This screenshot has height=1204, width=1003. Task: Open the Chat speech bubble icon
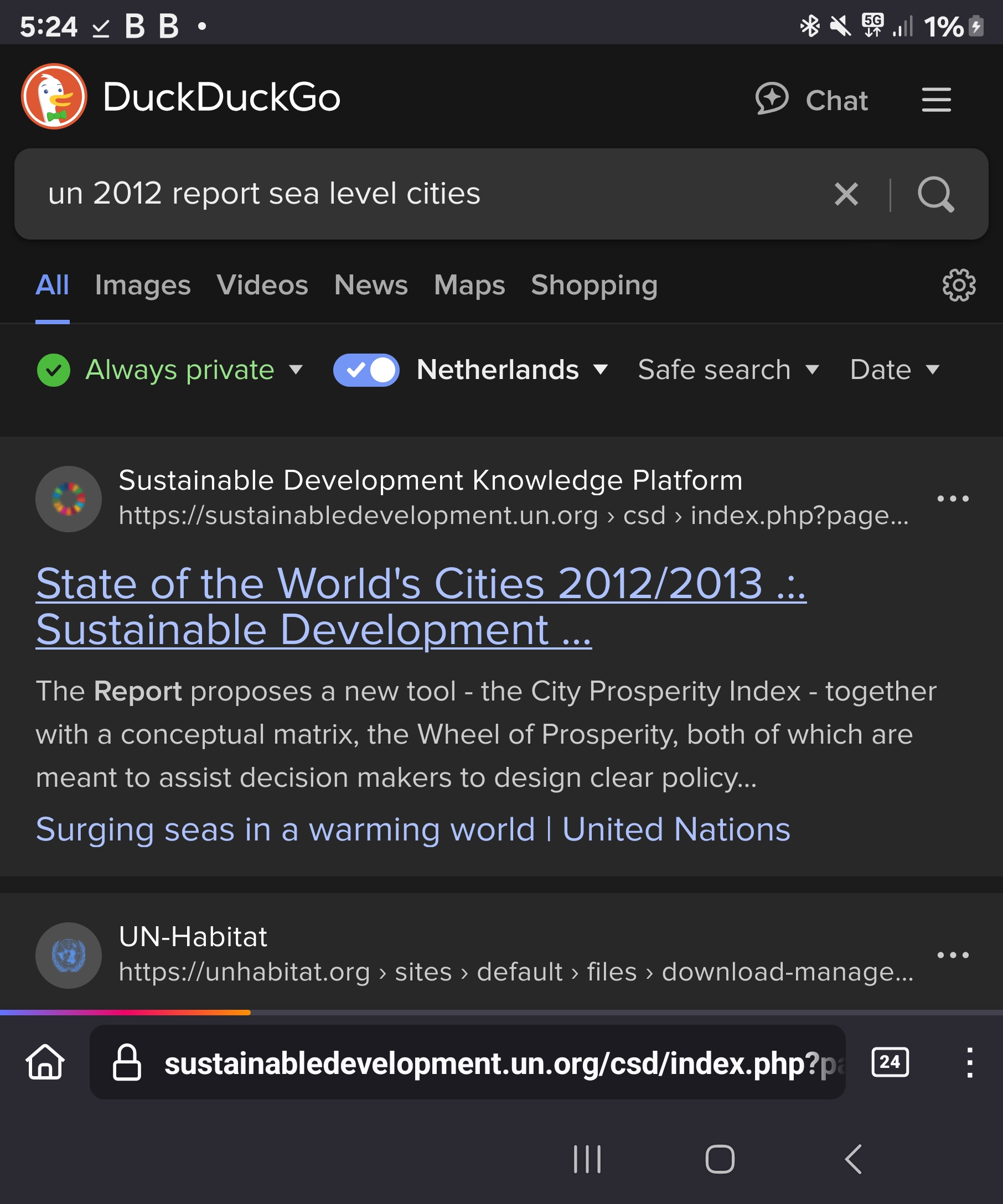(772, 98)
